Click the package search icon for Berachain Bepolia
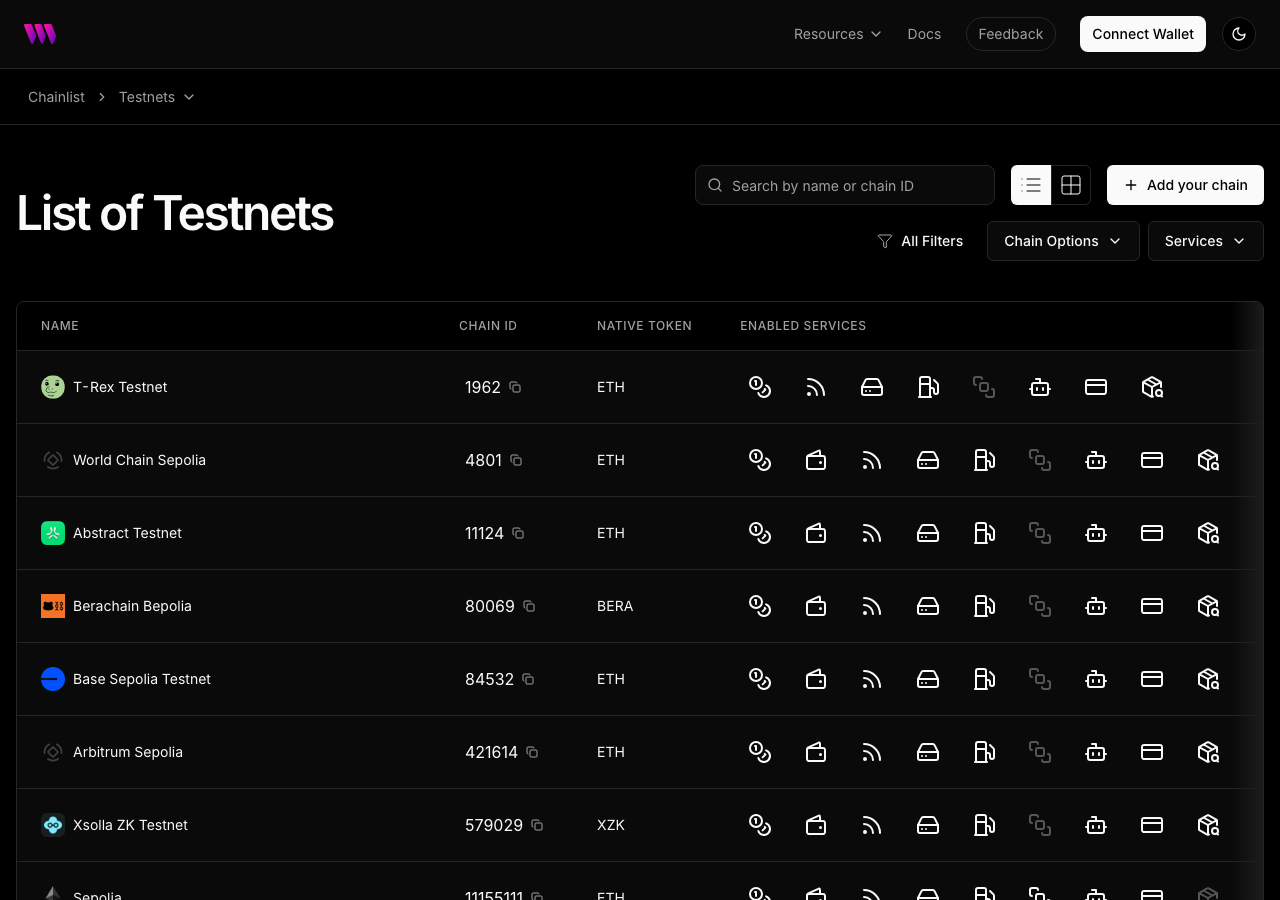The height and width of the screenshot is (900, 1280). tap(1208, 606)
